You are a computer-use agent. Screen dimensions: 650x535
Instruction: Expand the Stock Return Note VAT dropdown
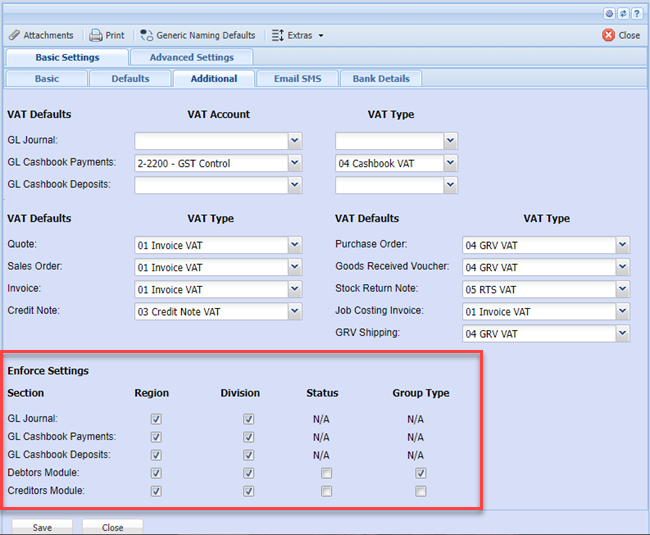(623, 290)
